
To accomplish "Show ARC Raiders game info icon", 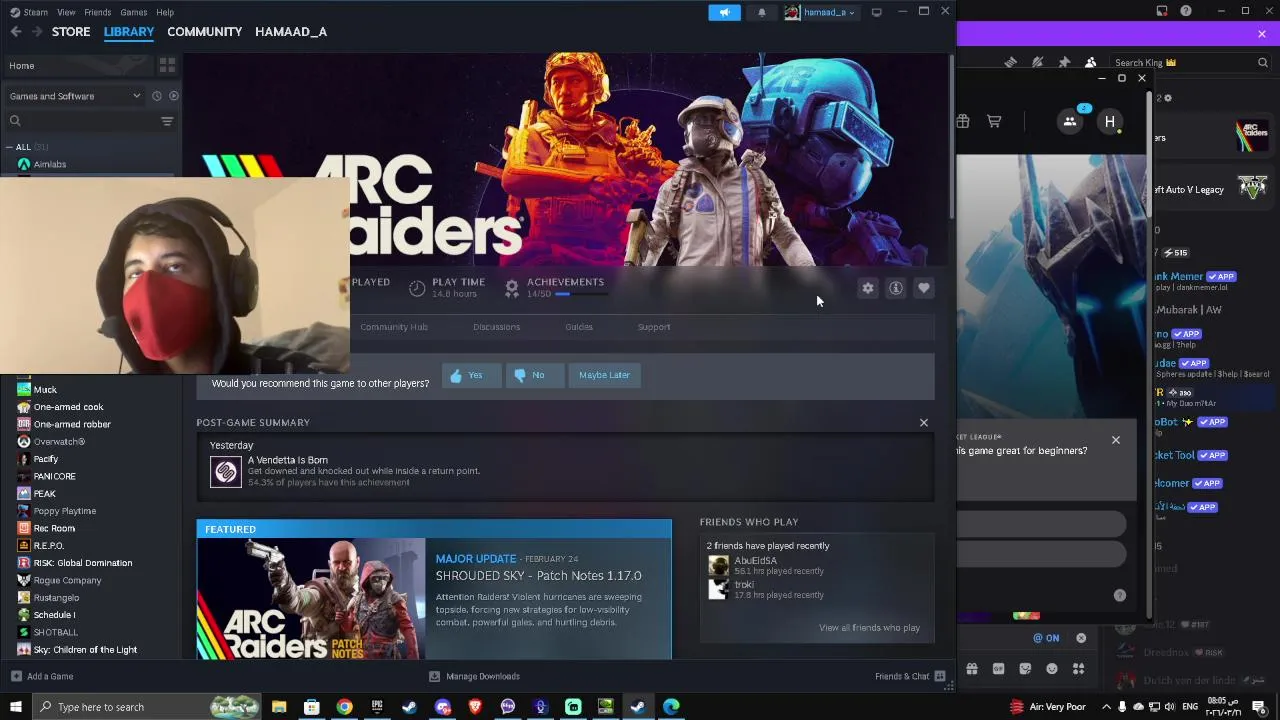I will click(896, 288).
